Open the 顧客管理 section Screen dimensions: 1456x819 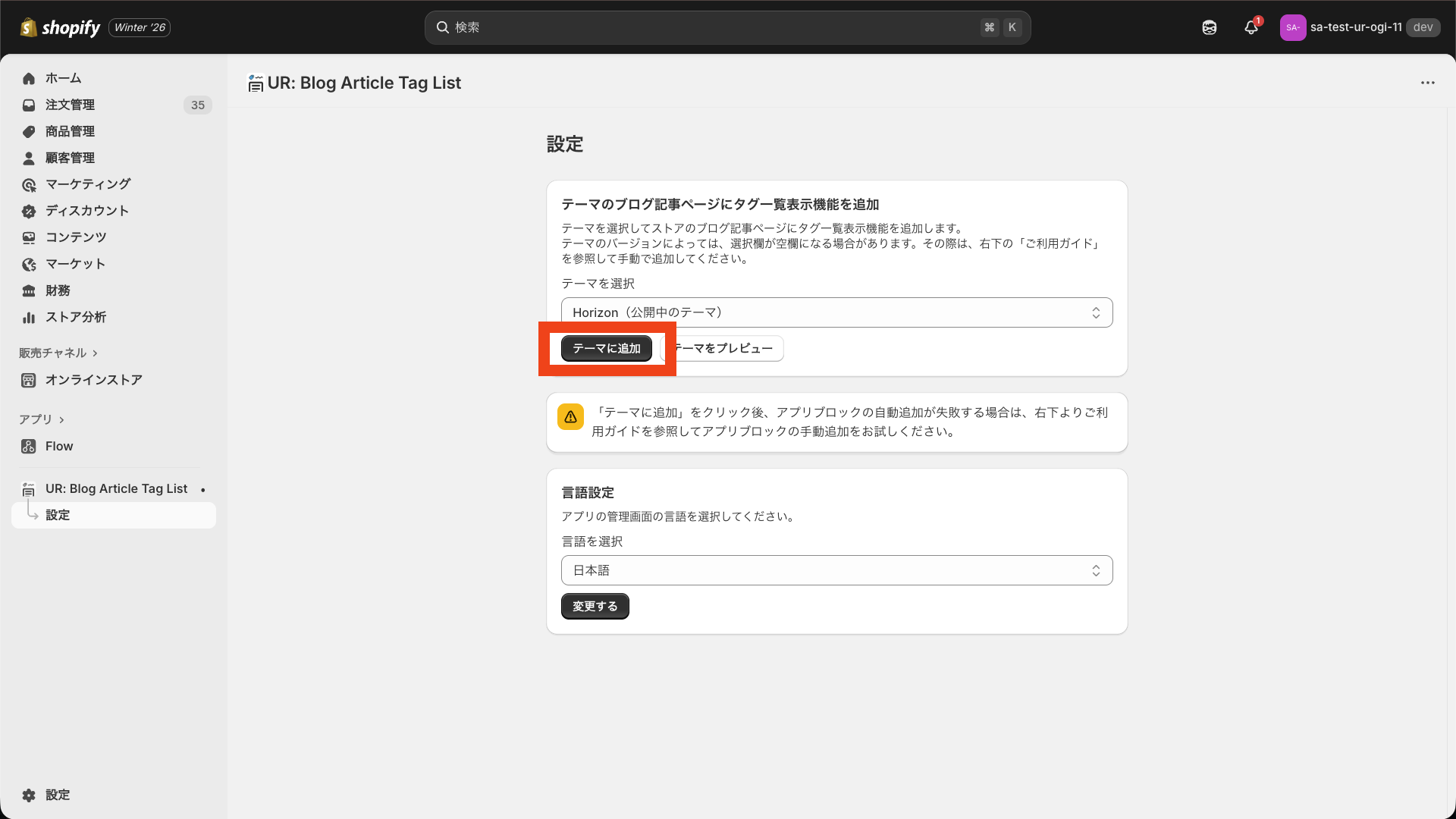71,158
